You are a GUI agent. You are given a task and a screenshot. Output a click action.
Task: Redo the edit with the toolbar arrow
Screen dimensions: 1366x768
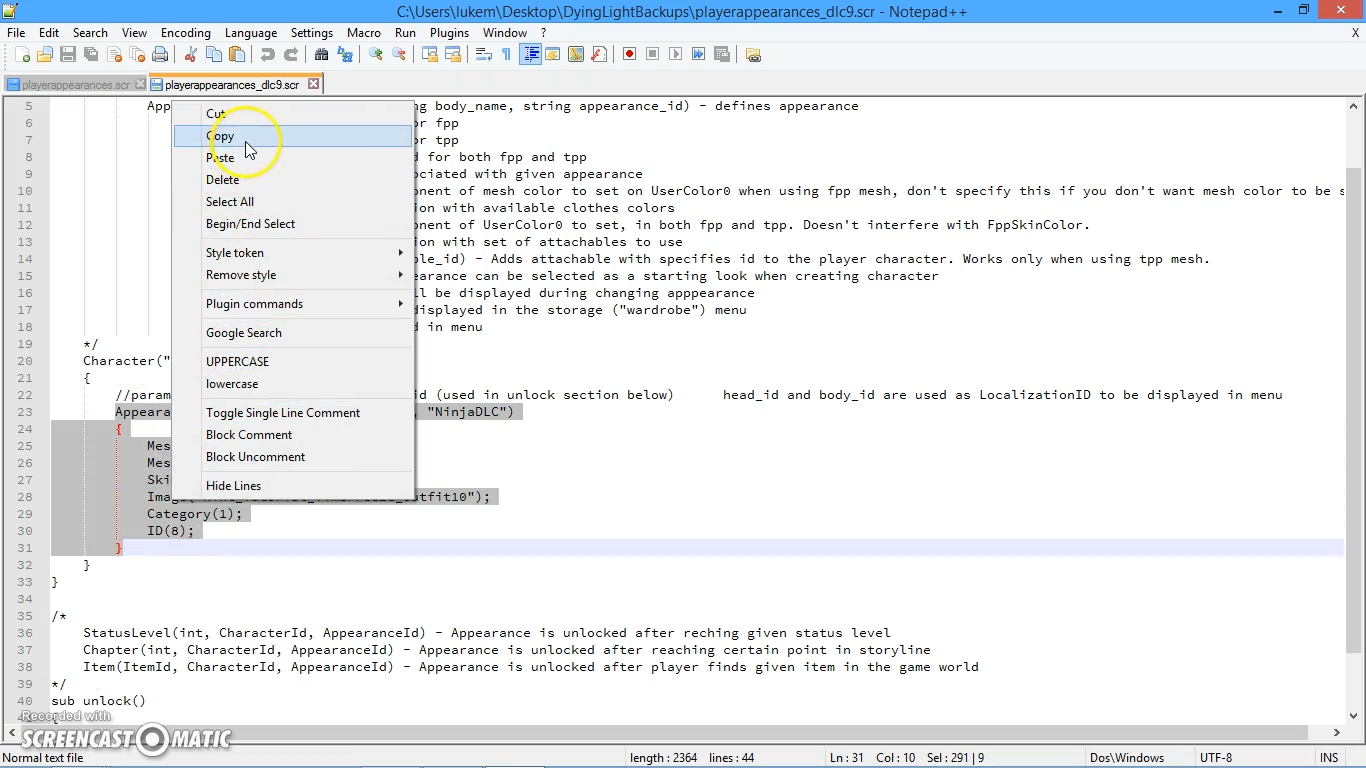[x=291, y=55]
